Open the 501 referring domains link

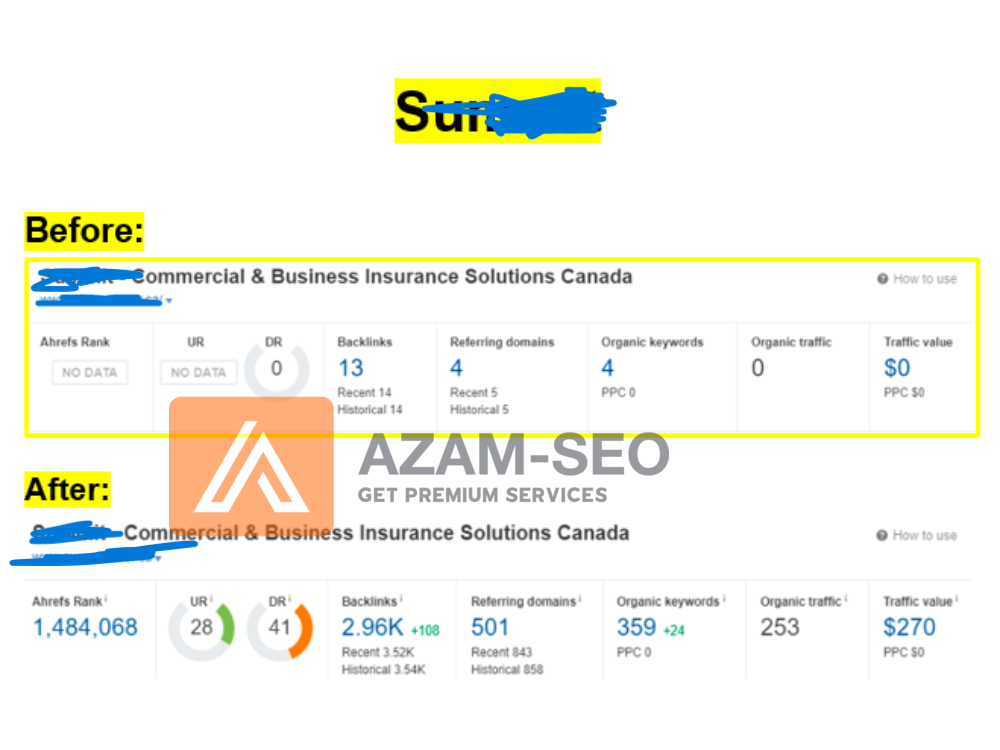pos(490,628)
